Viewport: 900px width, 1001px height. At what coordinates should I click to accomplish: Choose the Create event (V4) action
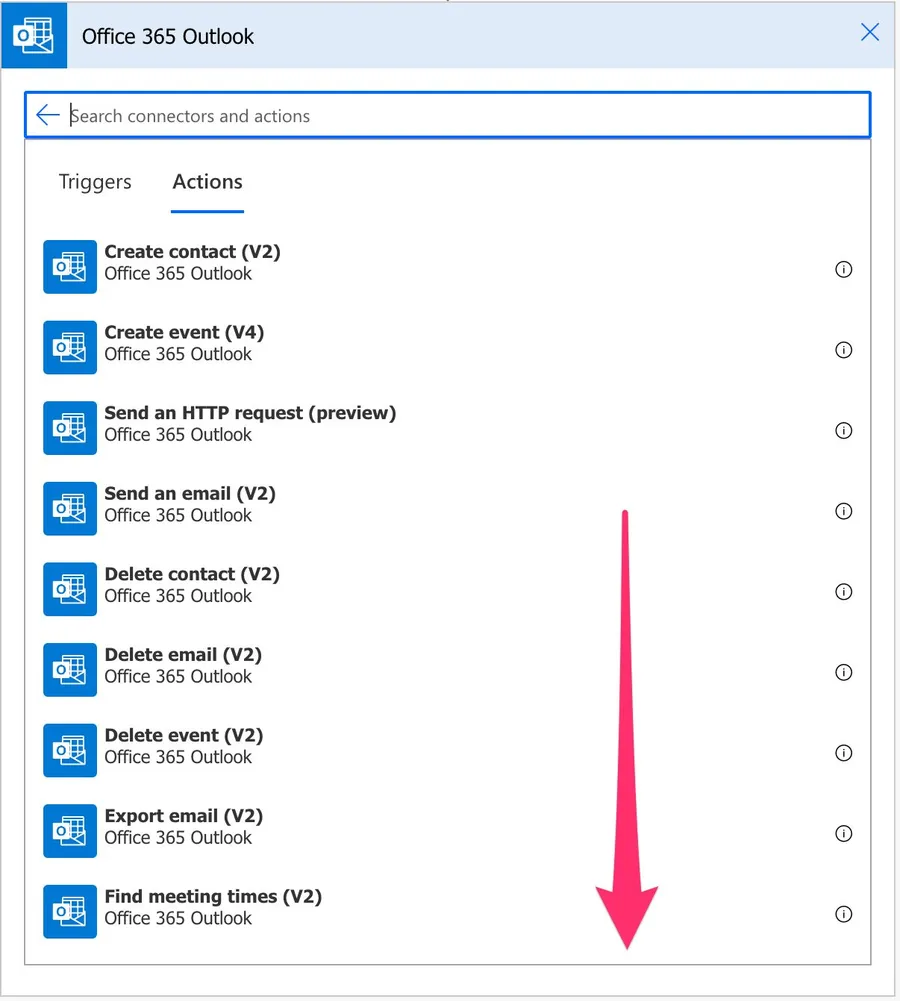click(184, 333)
